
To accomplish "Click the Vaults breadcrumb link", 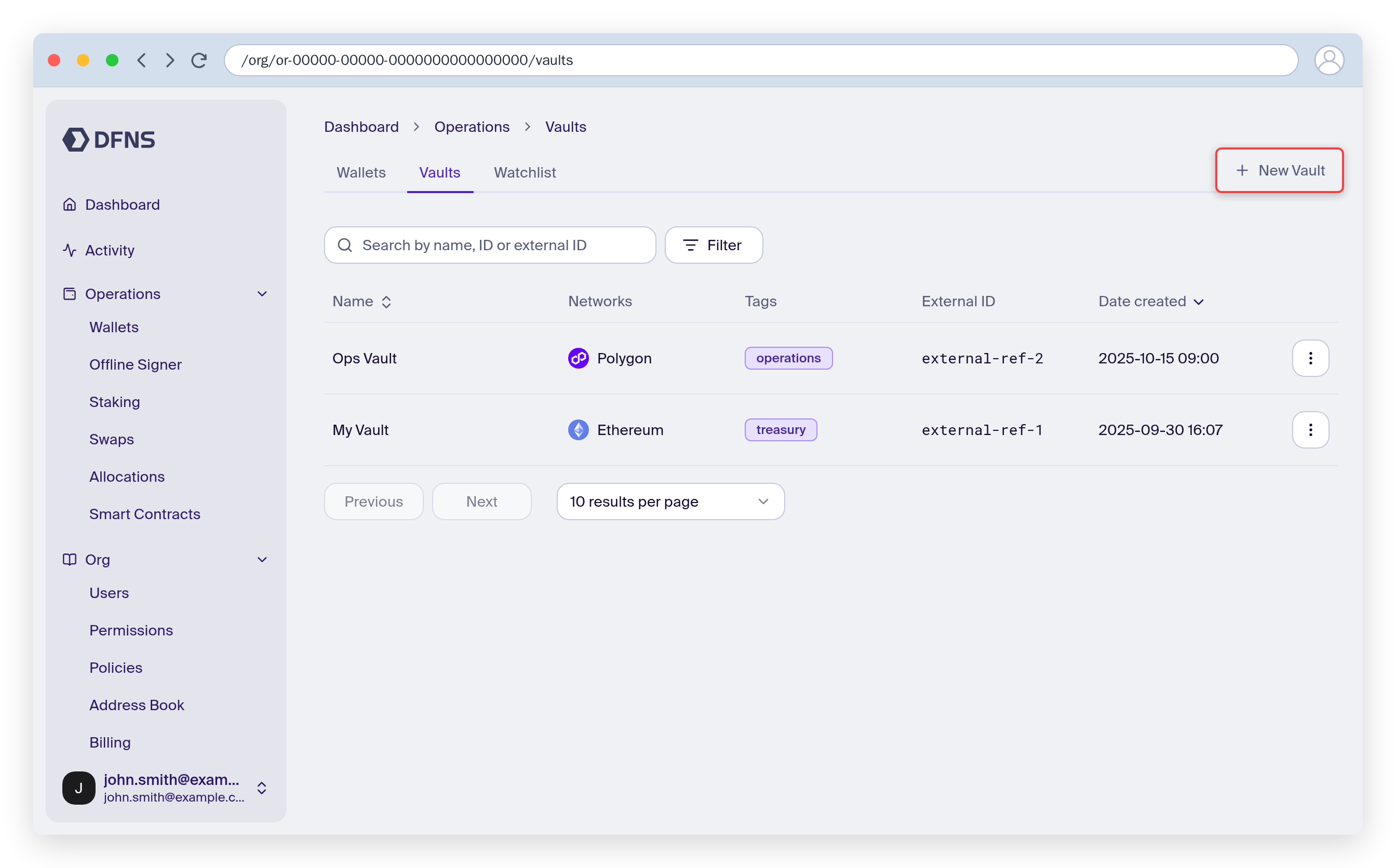I will tap(566, 127).
